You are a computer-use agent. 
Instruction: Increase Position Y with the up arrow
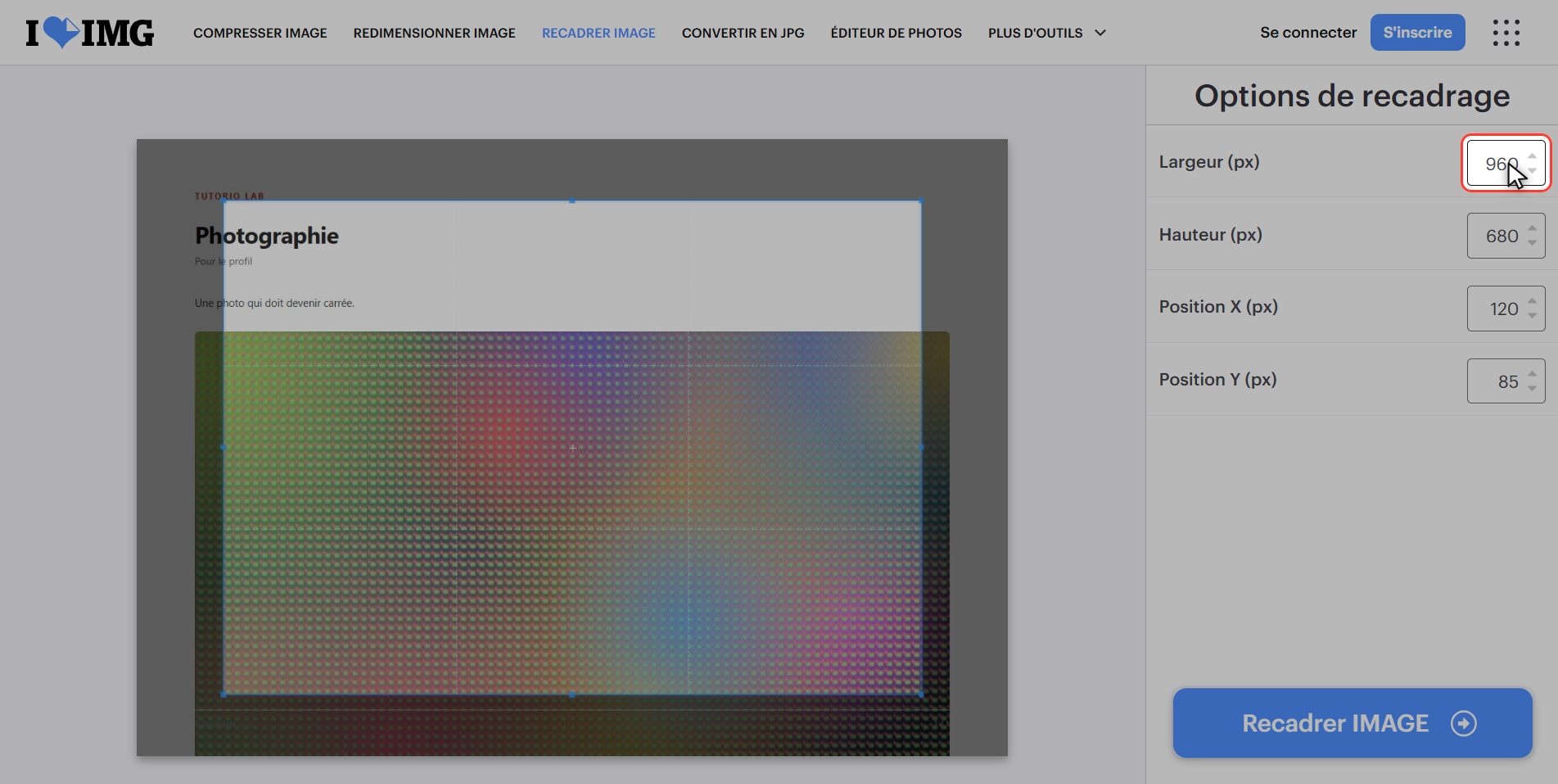pos(1532,374)
